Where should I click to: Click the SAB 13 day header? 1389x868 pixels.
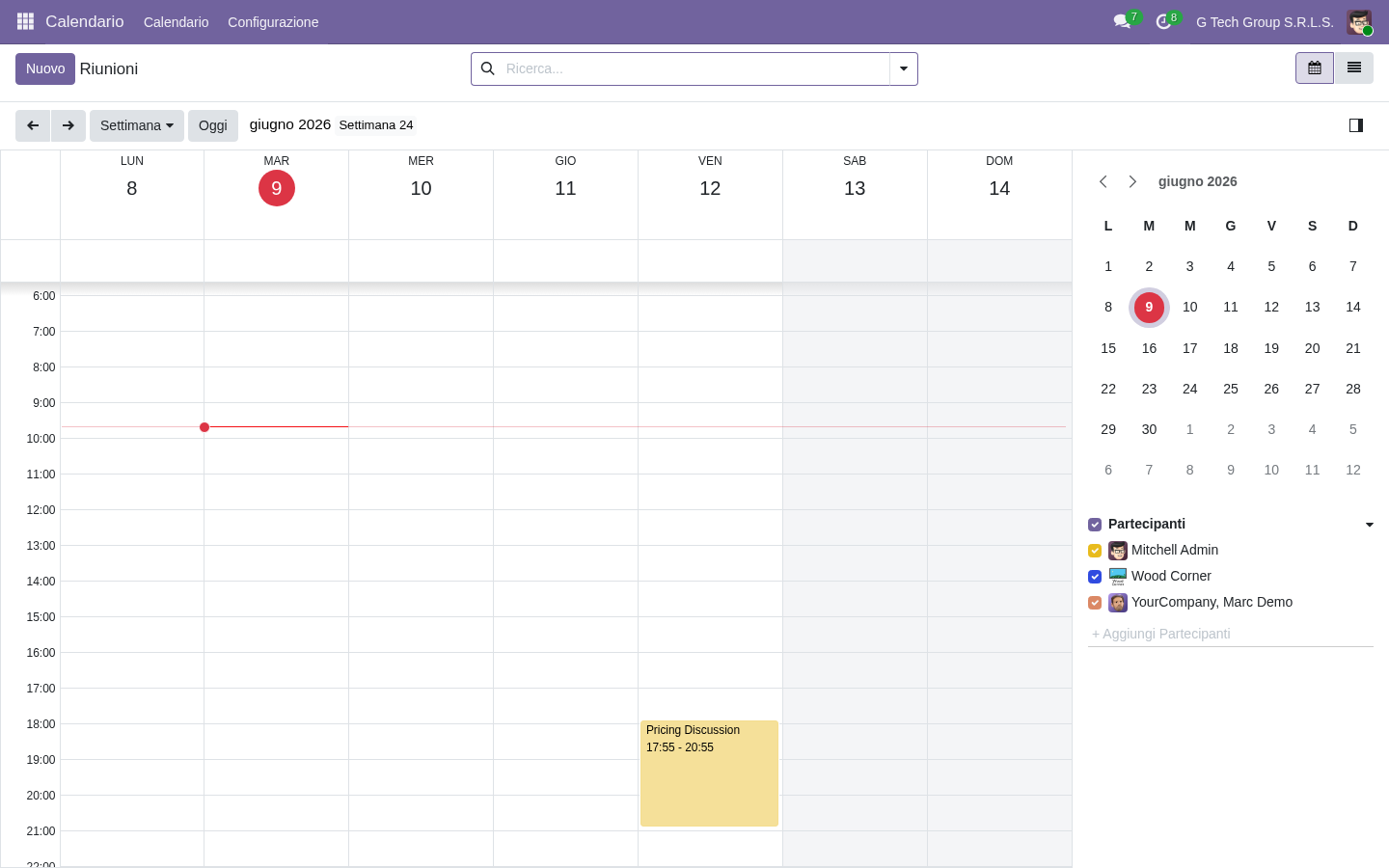click(x=855, y=180)
